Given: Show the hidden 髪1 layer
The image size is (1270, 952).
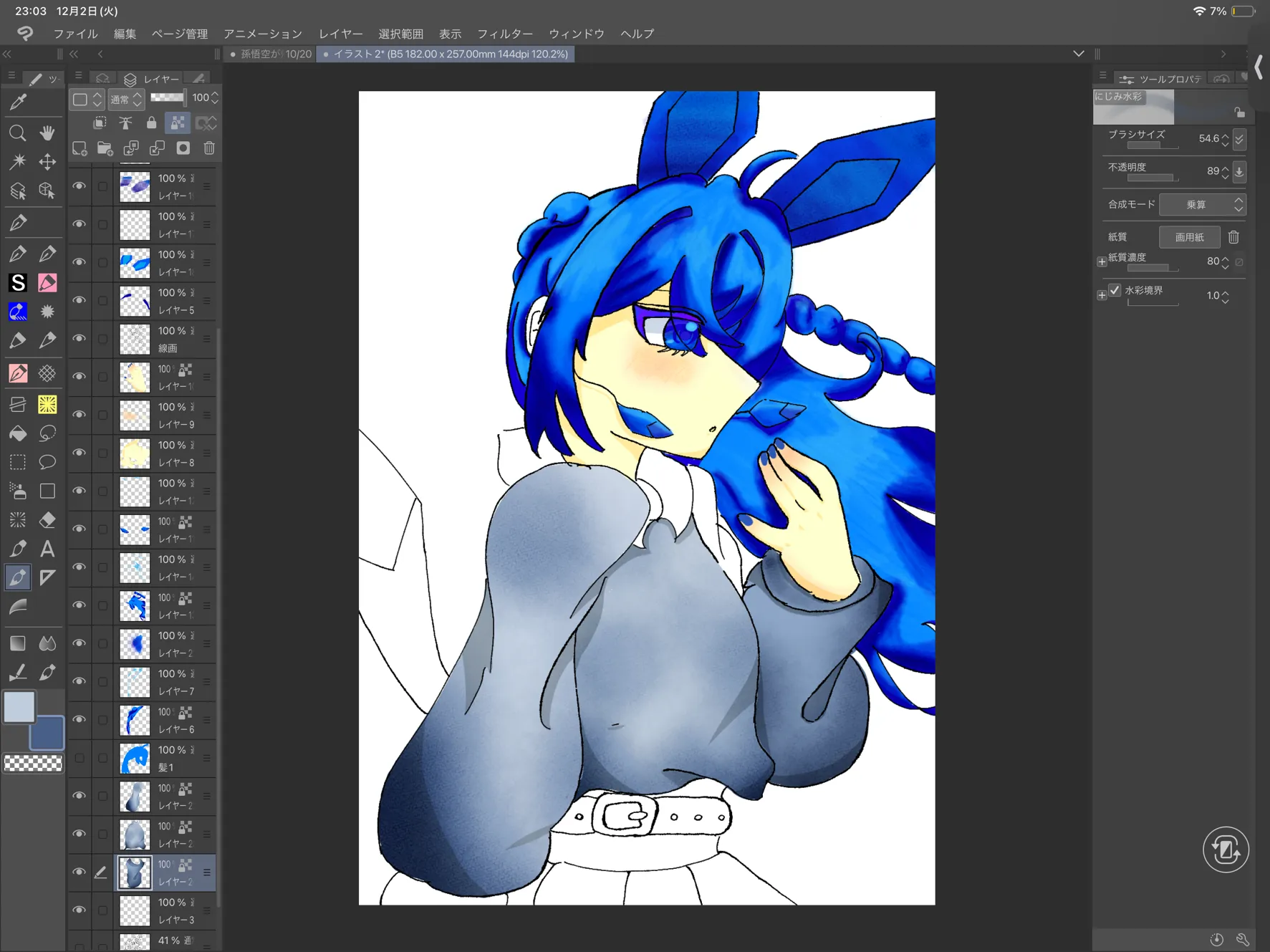Looking at the screenshot, I should [79, 758].
